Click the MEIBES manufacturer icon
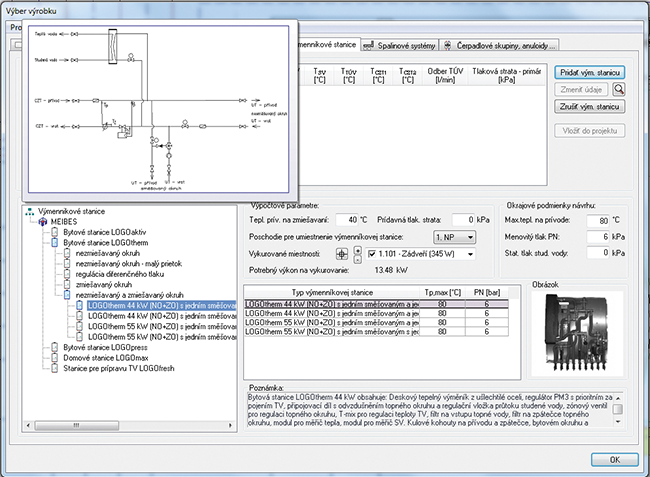This screenshot has height=477, width=650. (43, 222)
